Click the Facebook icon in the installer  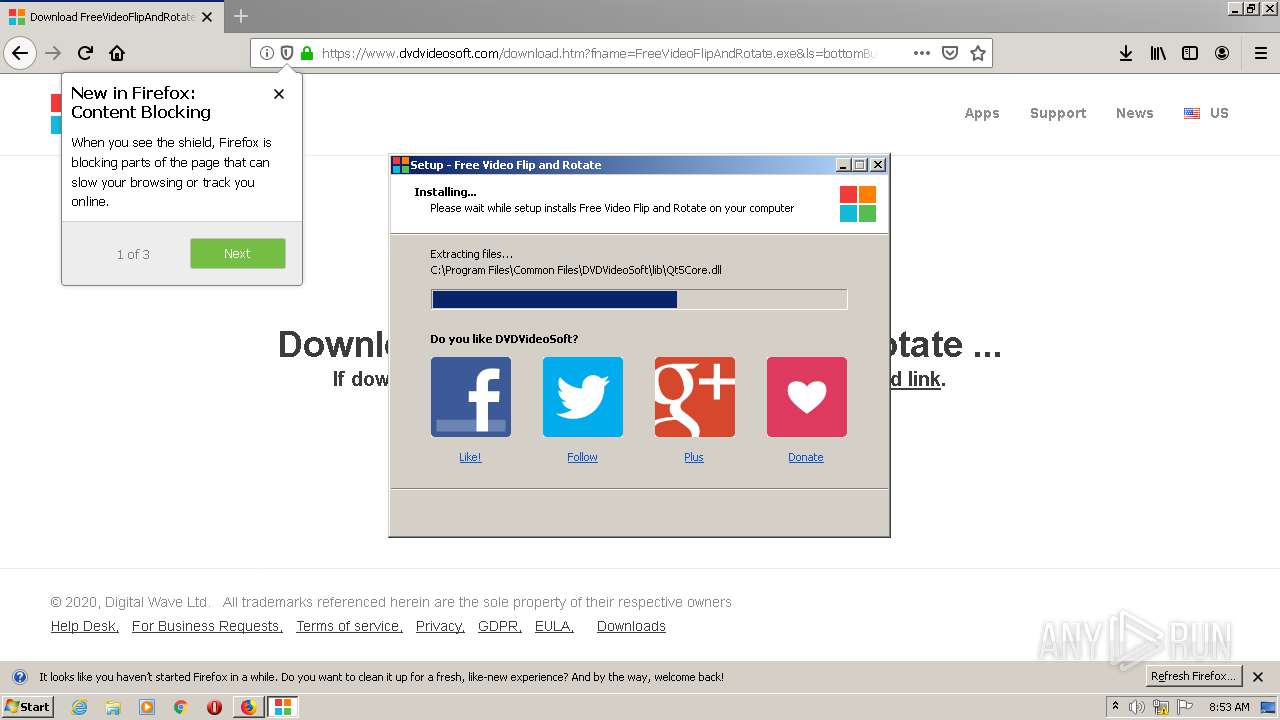(x=471, y=397)
